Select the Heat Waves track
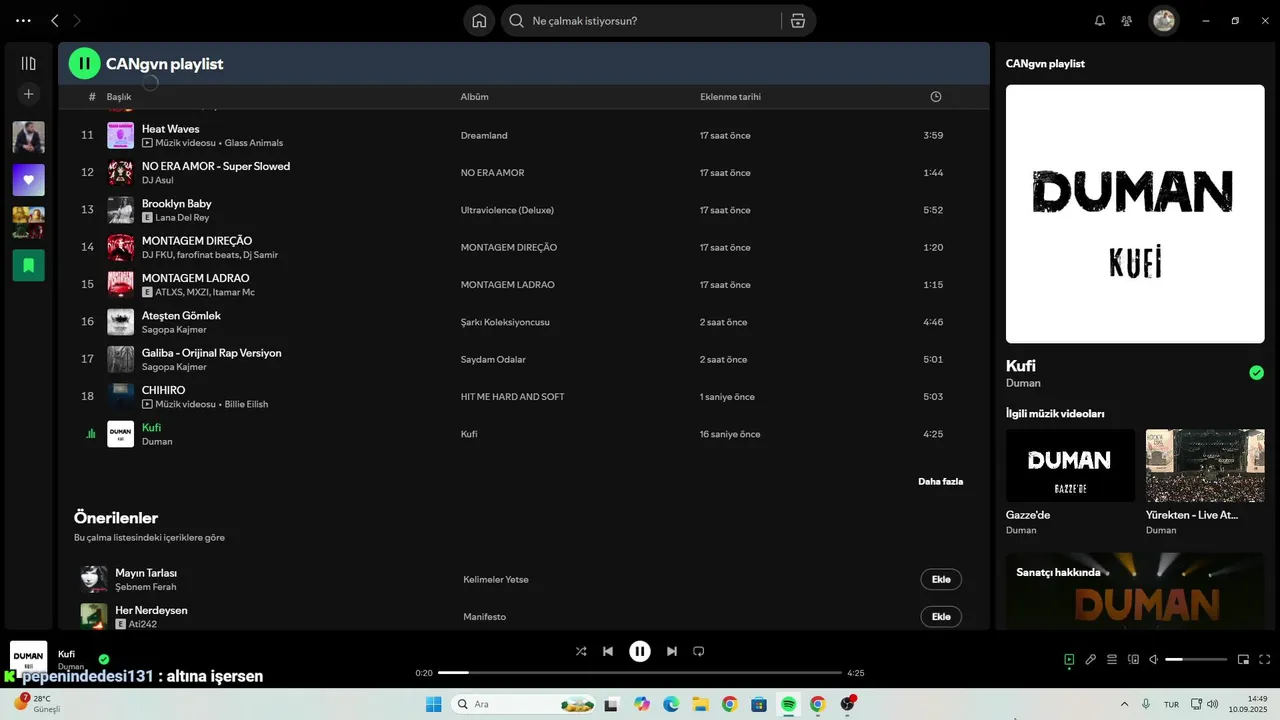The image size is (1280, 720). (x=170, y=129)
